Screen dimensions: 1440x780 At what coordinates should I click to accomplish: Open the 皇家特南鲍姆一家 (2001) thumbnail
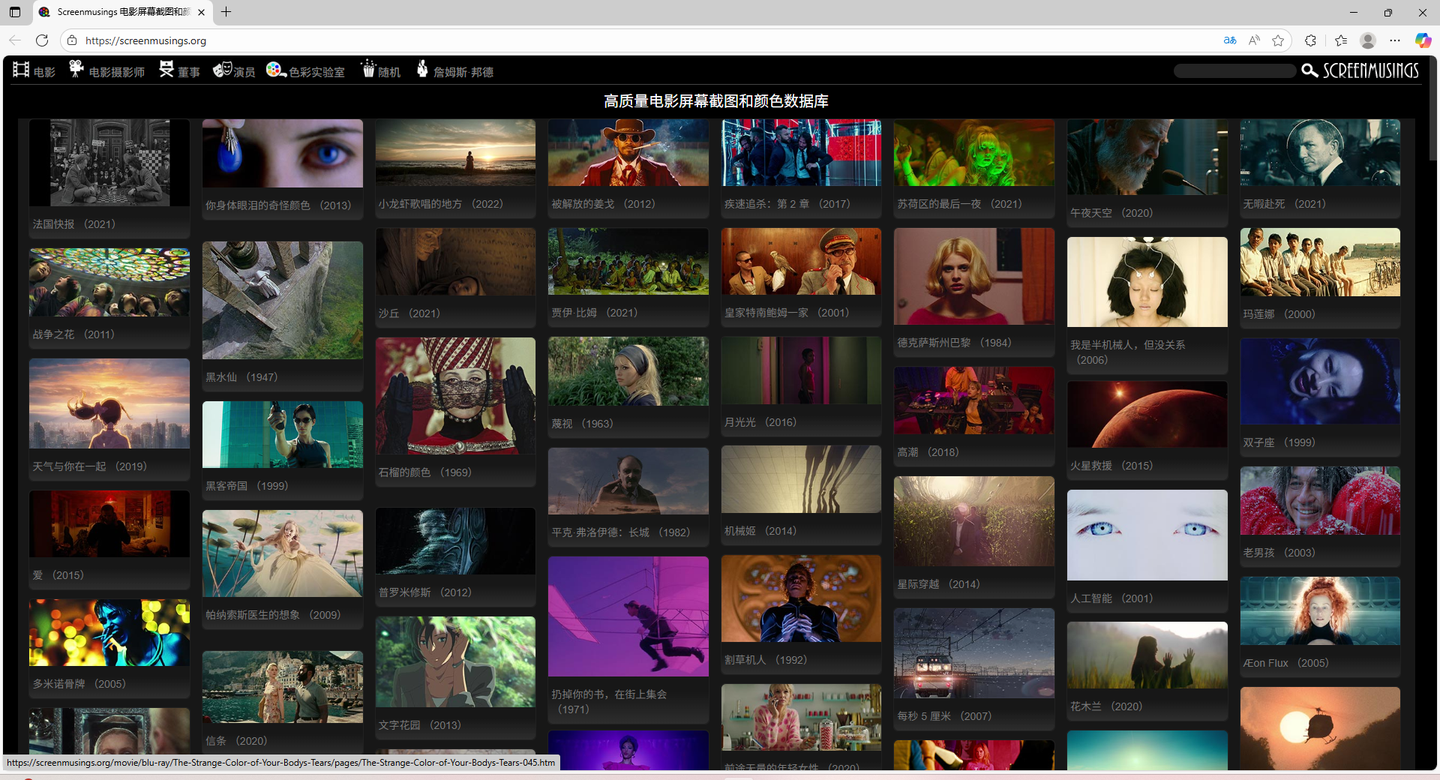(x=801, y=261)
